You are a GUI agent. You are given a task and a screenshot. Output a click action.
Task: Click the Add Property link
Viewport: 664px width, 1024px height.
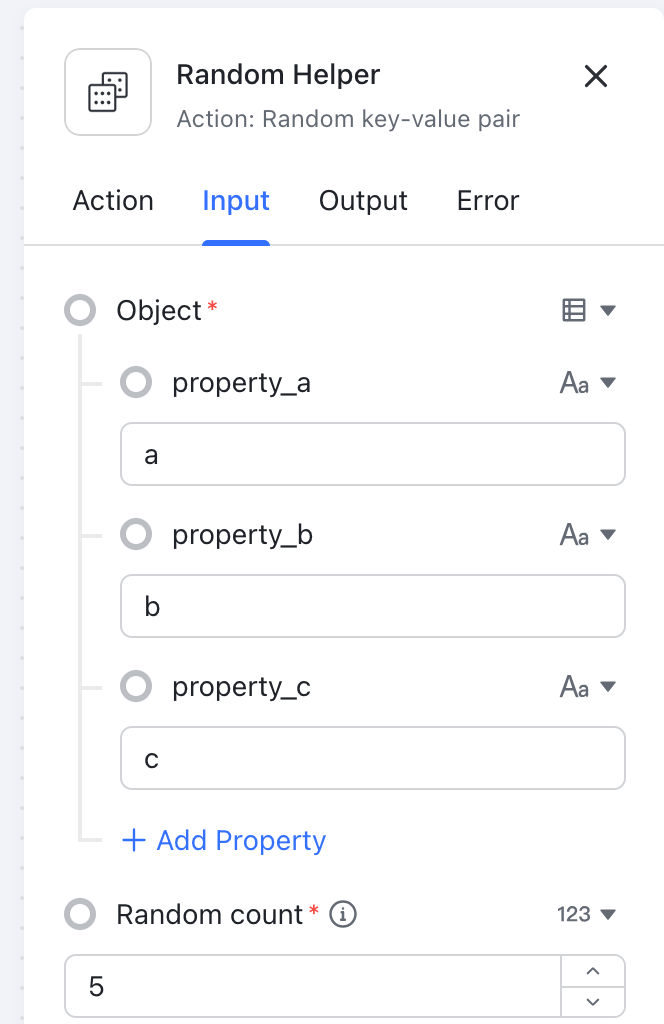224,840
